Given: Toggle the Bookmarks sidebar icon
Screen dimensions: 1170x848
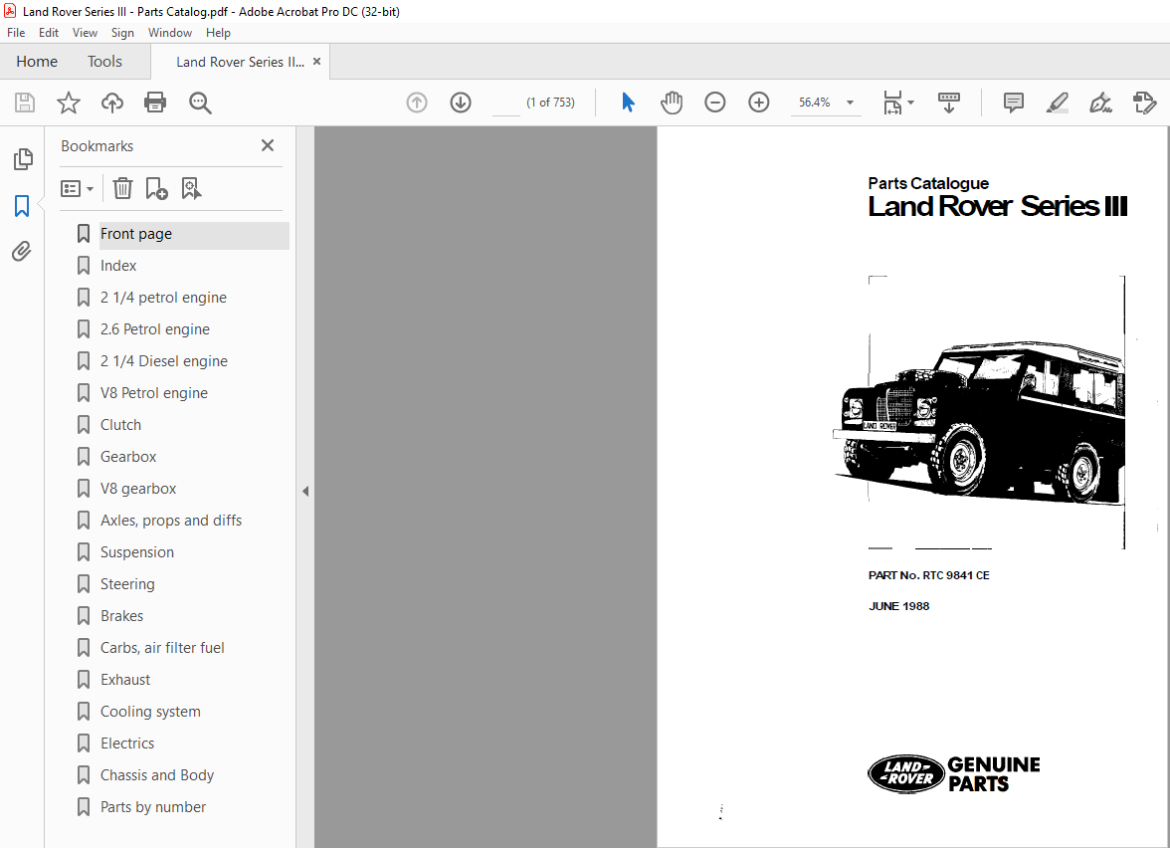Looking at the screenshot, I should [x=22, y=206].
